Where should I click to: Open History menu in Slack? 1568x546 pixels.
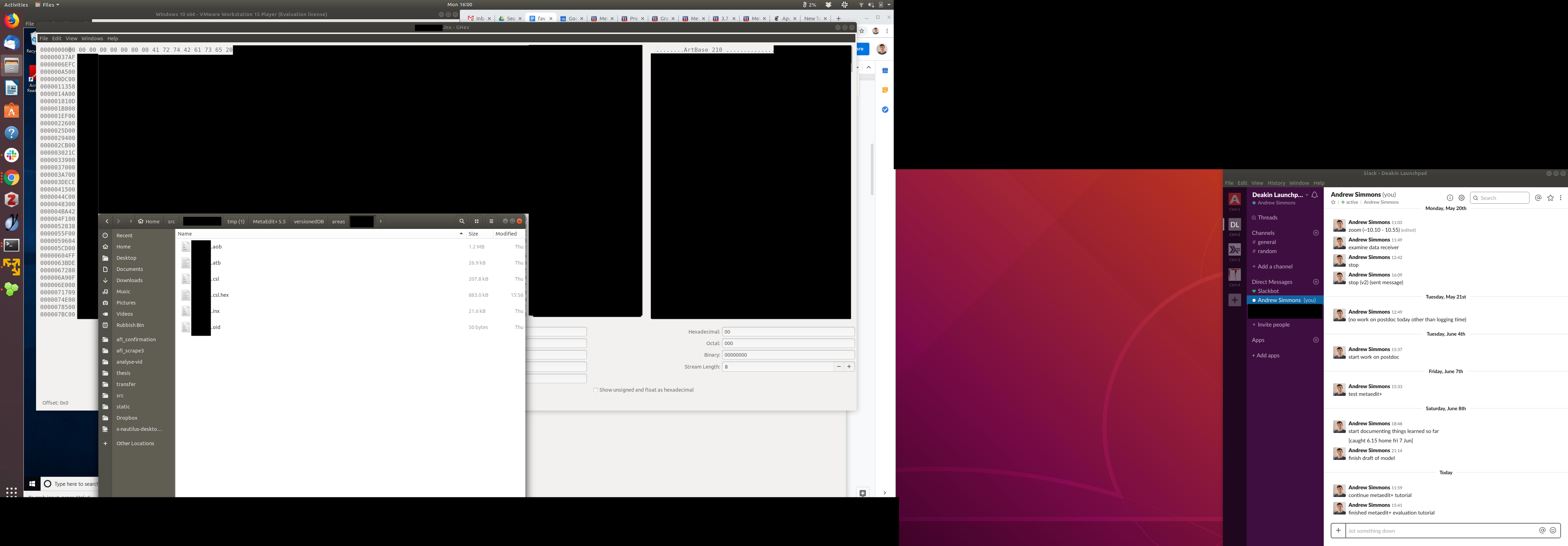pos(1276,183)
